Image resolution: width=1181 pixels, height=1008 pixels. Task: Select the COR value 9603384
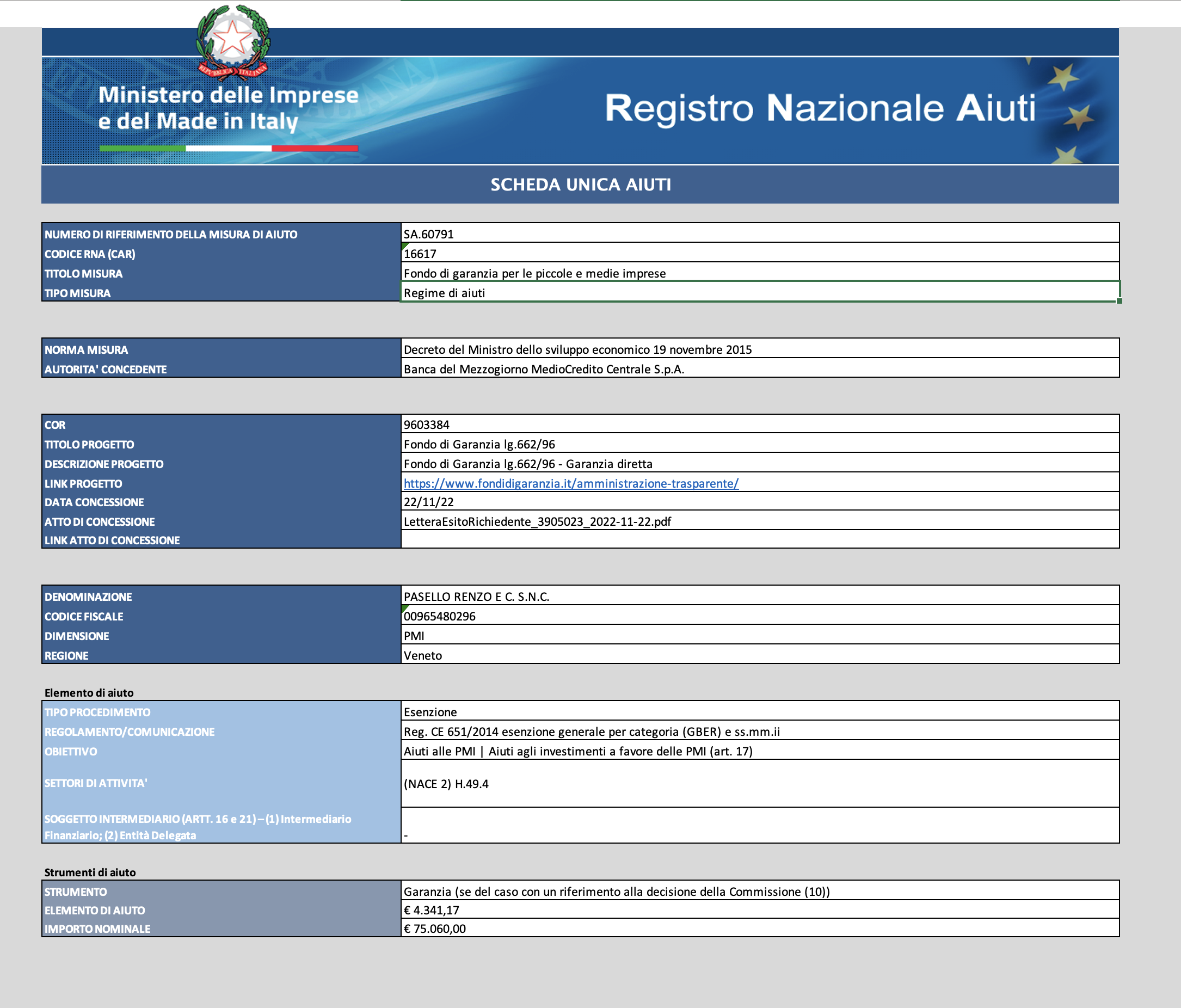[x=426, y=425]
